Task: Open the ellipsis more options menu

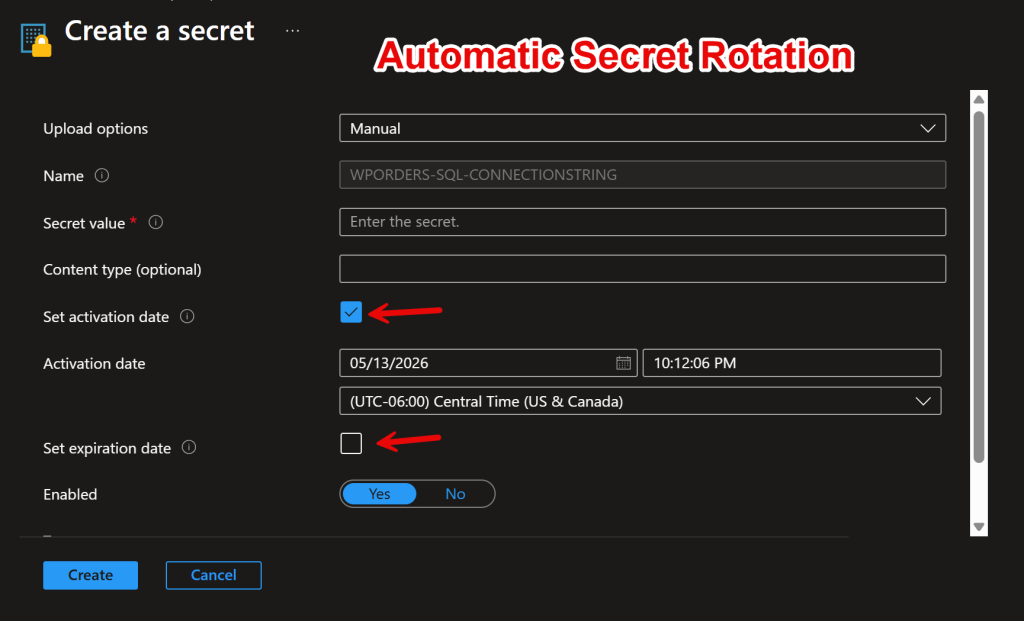Action: (293, 31)
